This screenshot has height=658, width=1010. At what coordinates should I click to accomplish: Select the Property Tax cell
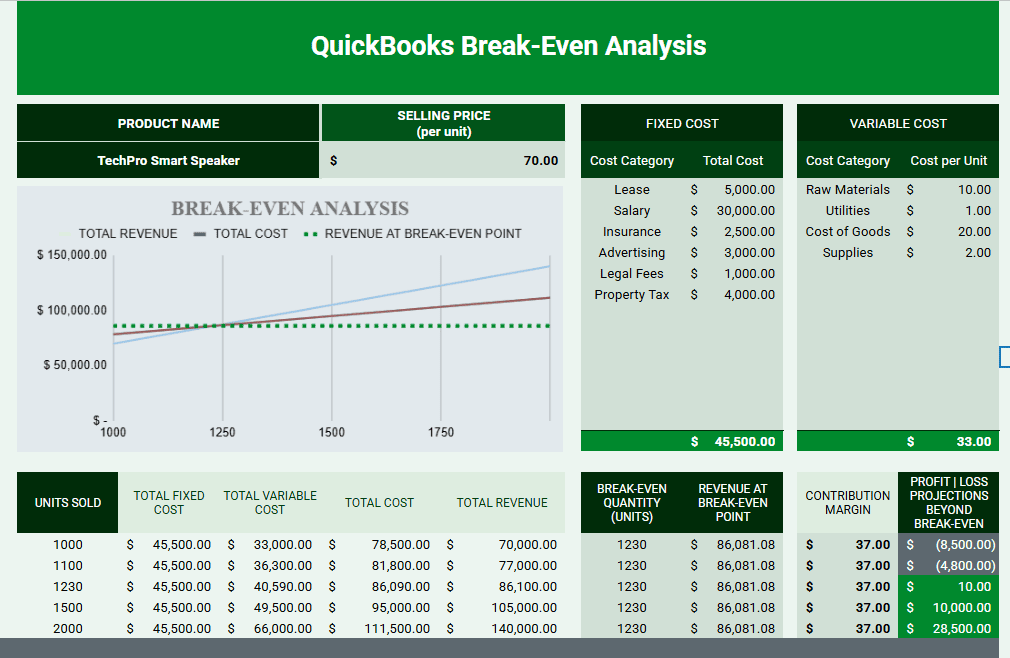[x=632, y=295]
